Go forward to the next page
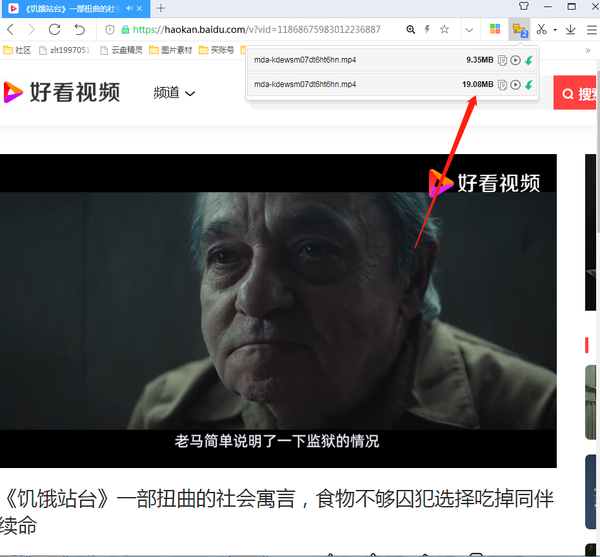 tap(32, 29)
